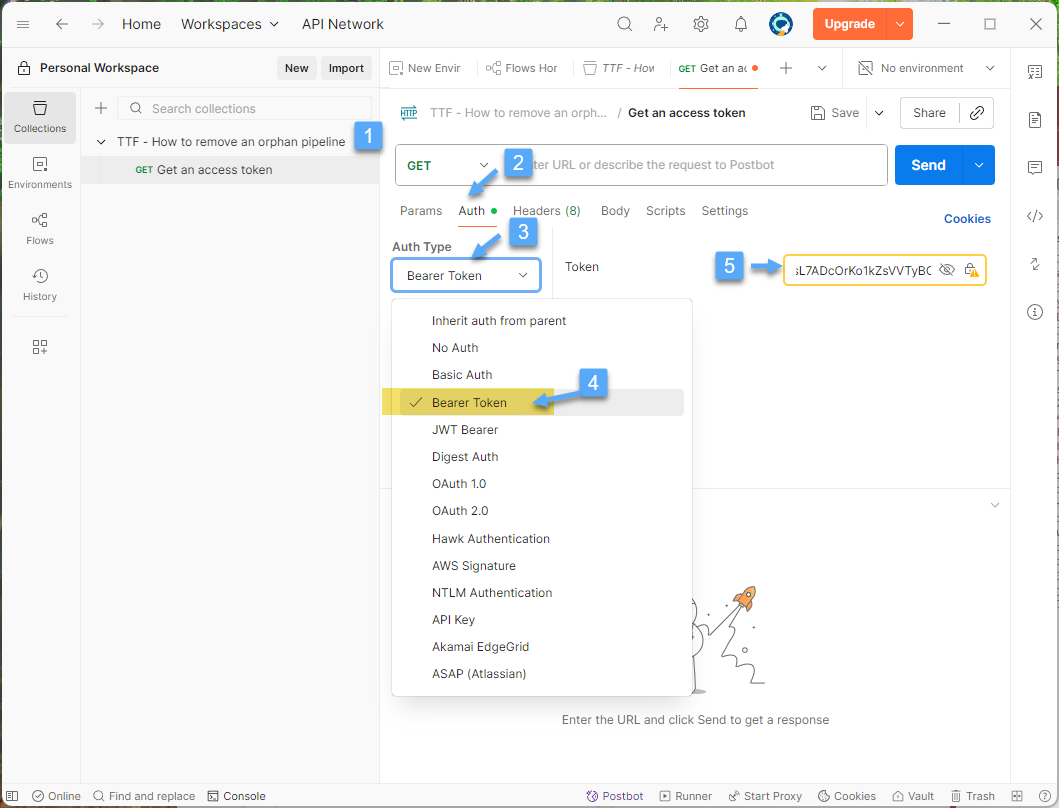Open the documentation icon in right sidebar
The width and height of the screenshot is (1059, 808).
tap(1035, 120)
